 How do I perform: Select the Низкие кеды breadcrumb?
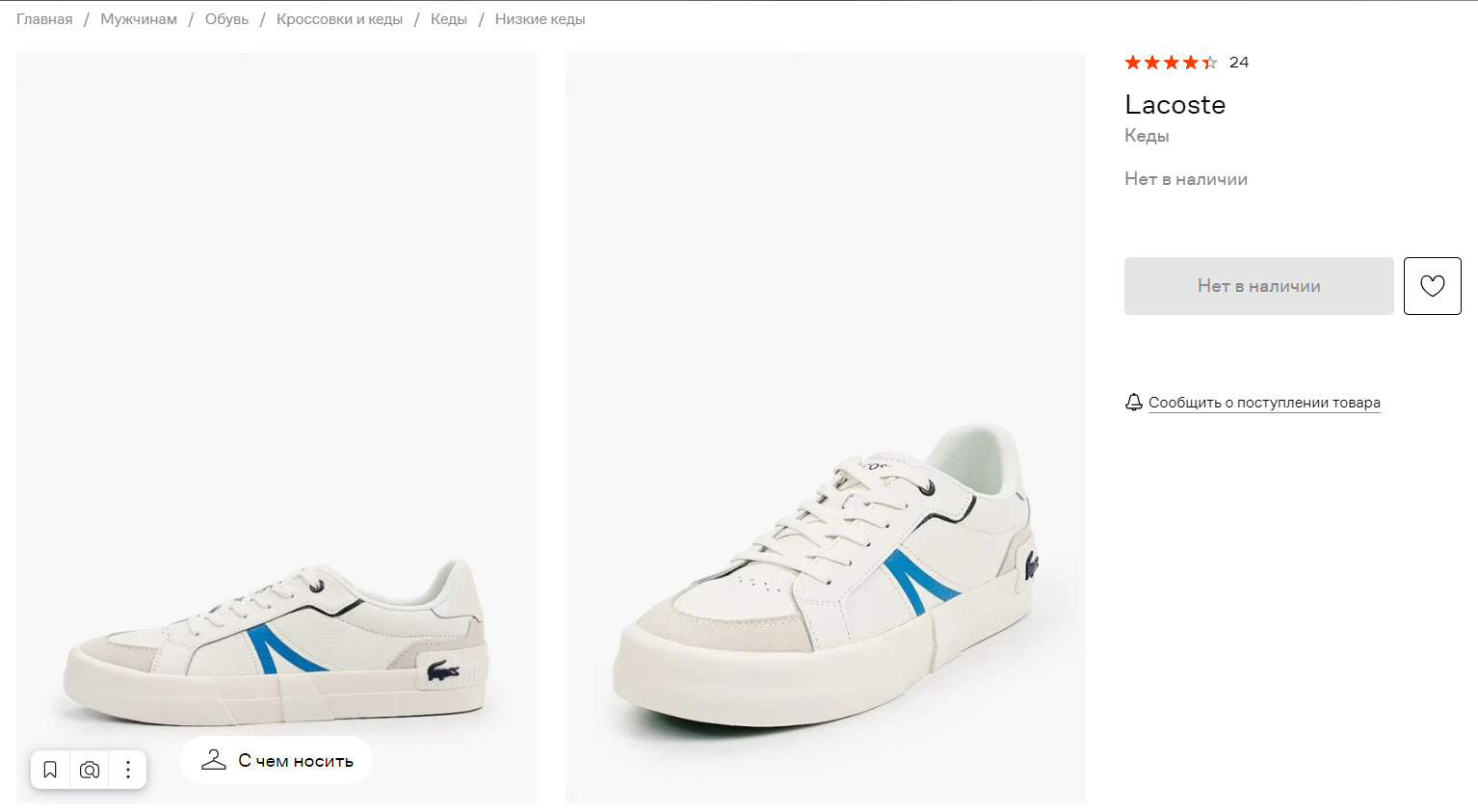click(540, 19)
